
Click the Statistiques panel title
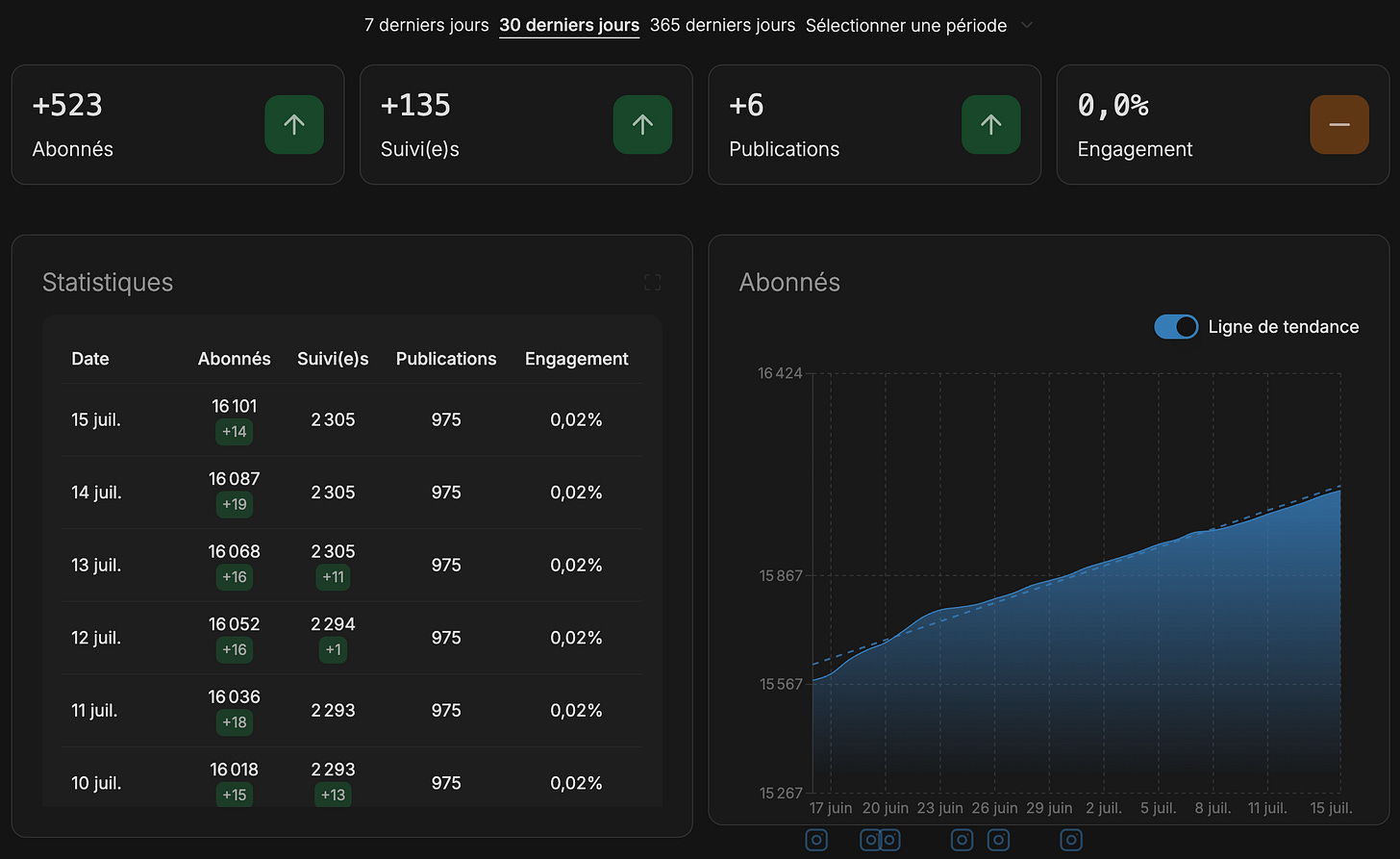[108, 282]
